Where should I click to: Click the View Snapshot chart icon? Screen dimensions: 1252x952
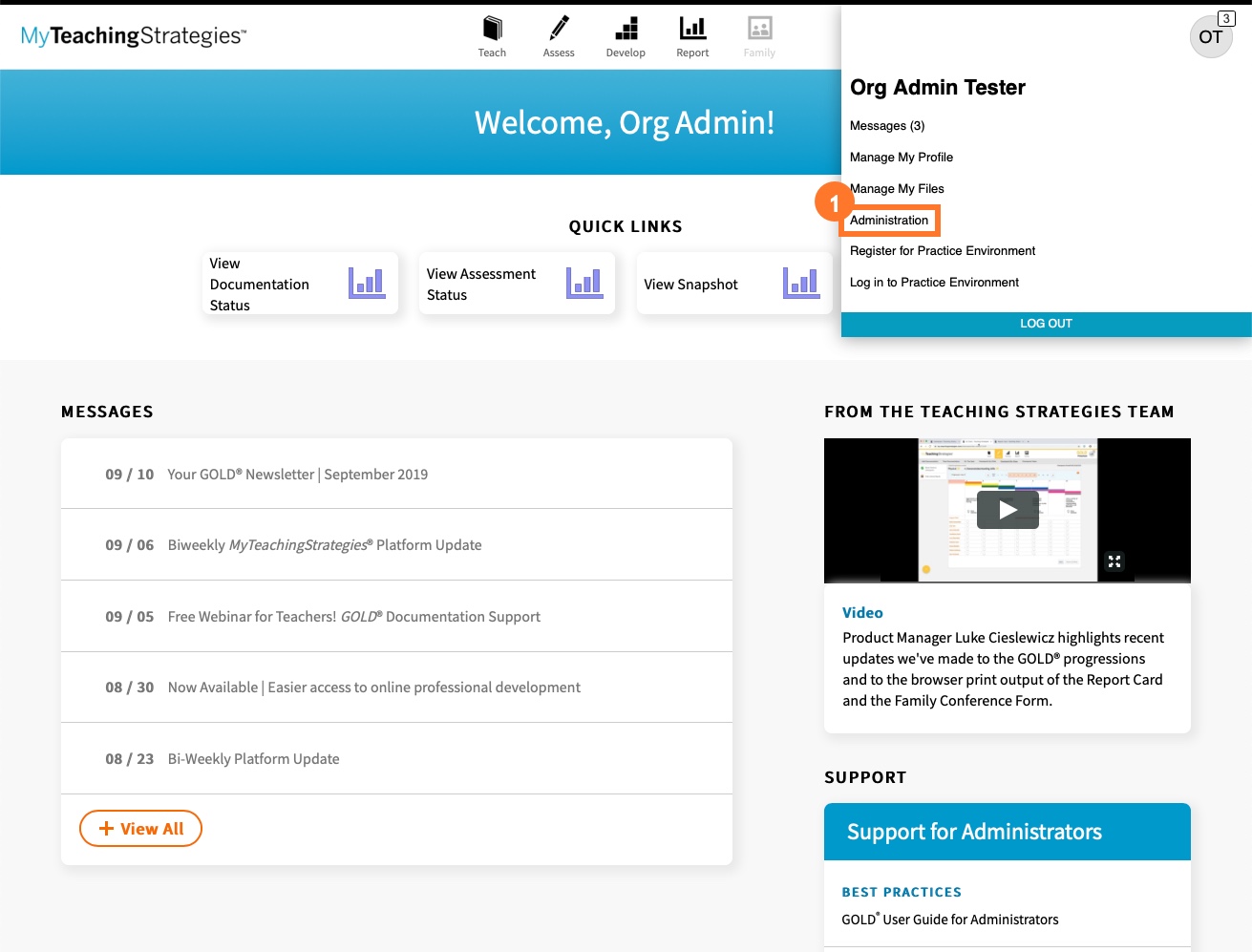tap(801, 282)
